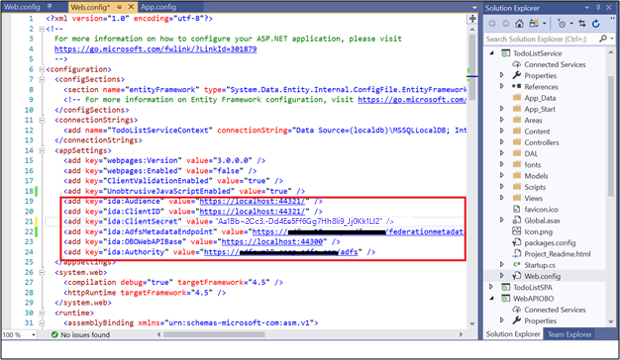Click the App_Data folder icon
The image size is (620, 360).
coord(516,97)
